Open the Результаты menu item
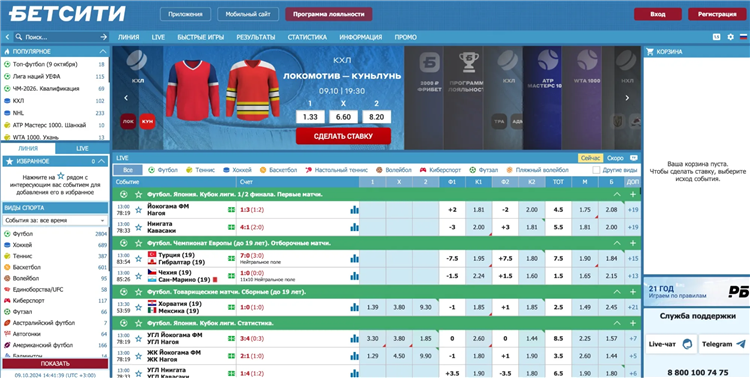Screen dimensions: 750x378 255,37
